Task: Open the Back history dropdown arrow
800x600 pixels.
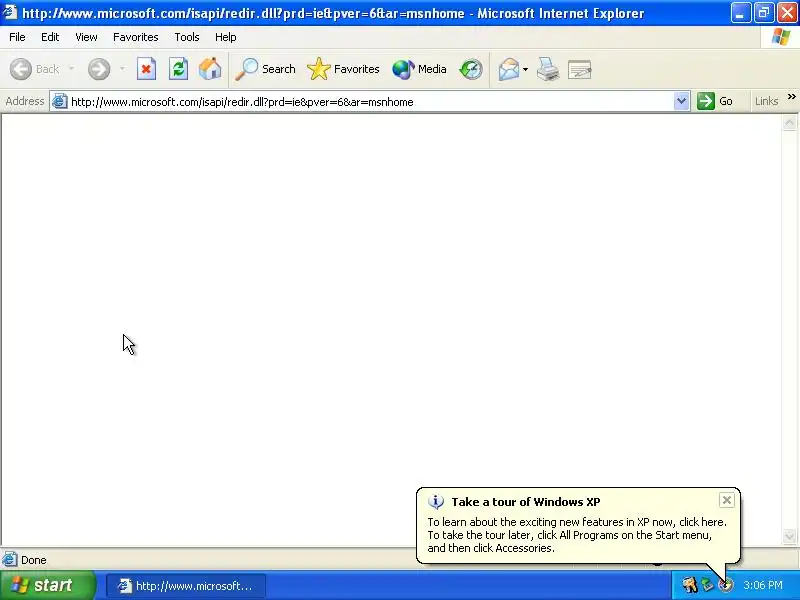Action: click(71, 69)
